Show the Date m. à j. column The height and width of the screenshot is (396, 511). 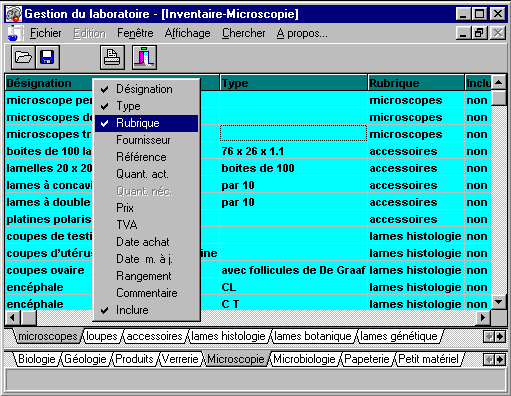[x=146, y=259]
